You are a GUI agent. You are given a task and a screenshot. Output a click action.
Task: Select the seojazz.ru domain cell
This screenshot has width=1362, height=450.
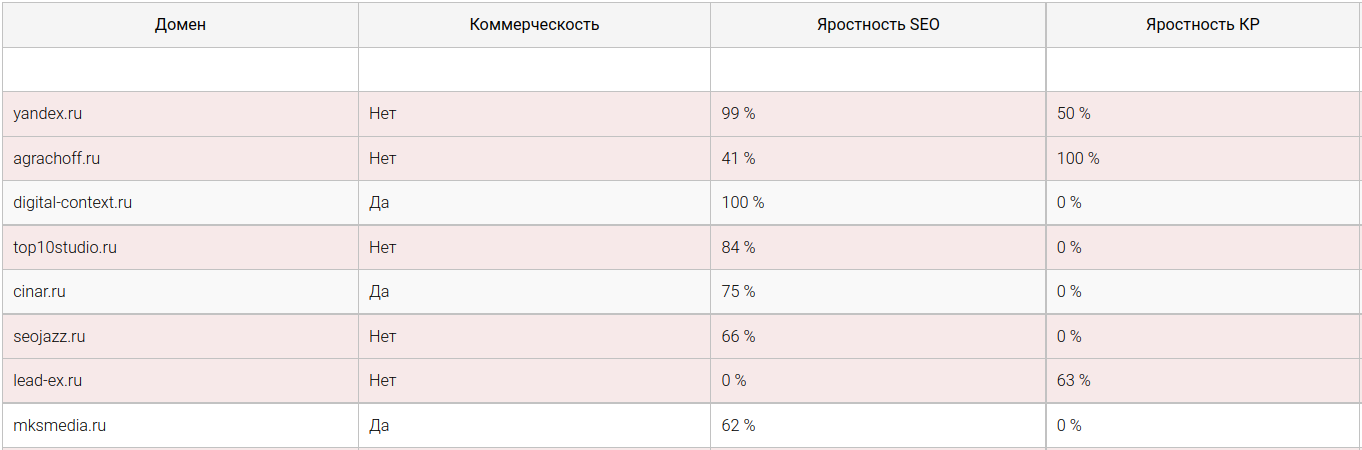(49, 337)
